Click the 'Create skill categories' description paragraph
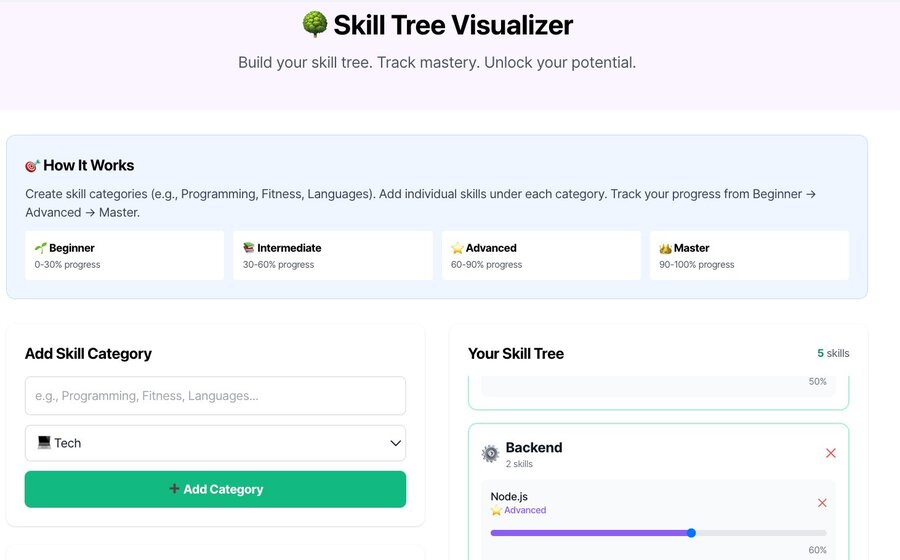 (420, 203)
